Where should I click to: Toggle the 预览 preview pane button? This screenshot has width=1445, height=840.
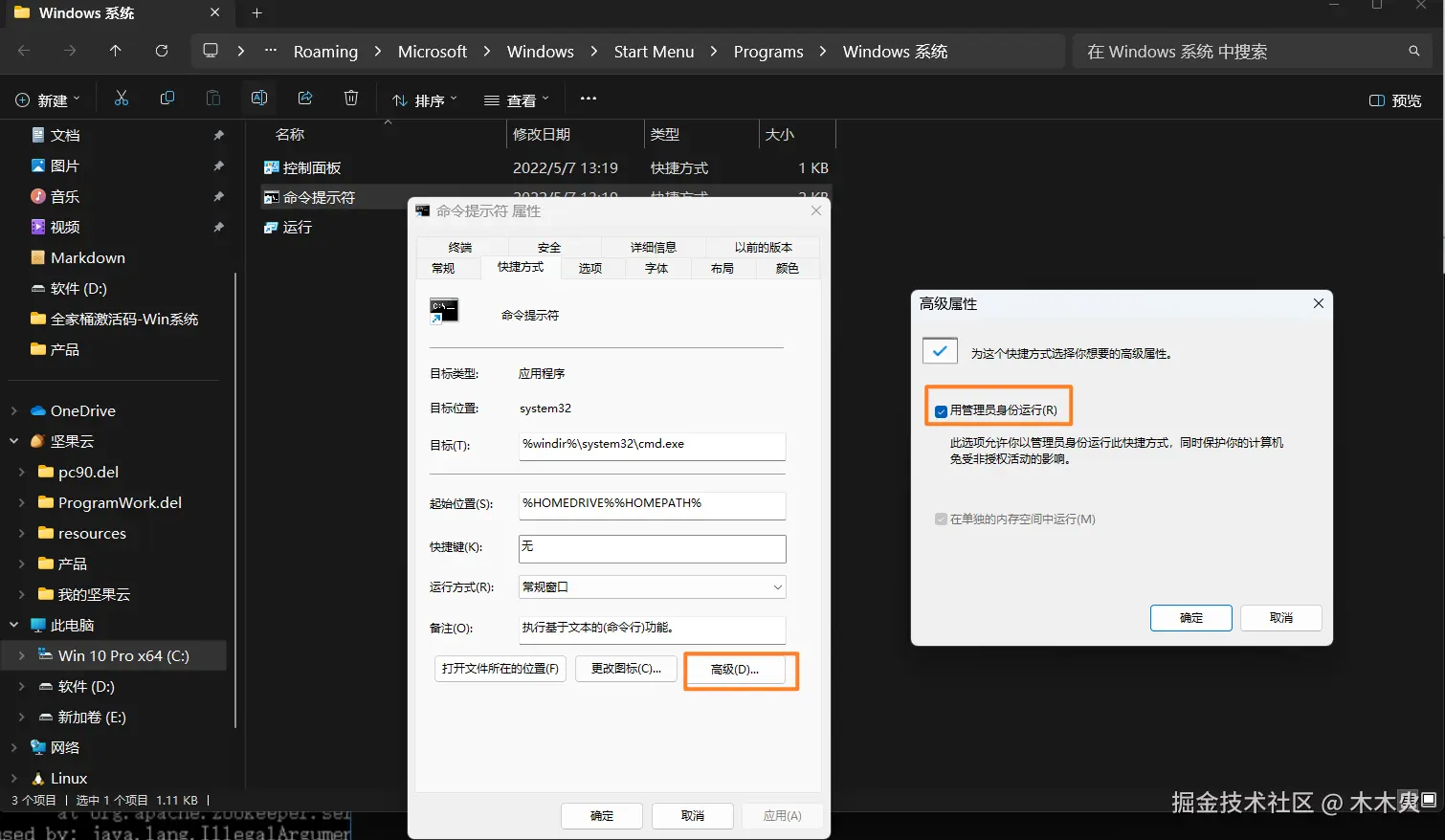coord(1395,100)
